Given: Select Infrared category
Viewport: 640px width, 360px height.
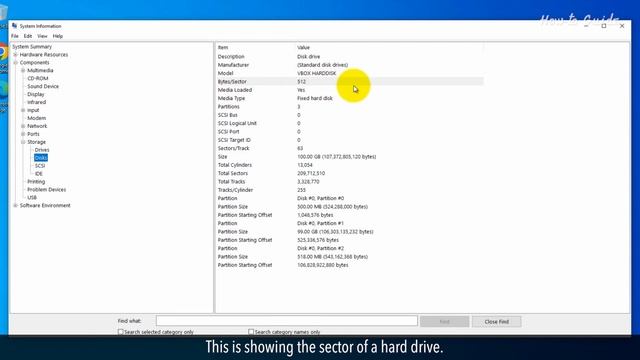Looking at the screenshot, I should (x=36, y=102).
